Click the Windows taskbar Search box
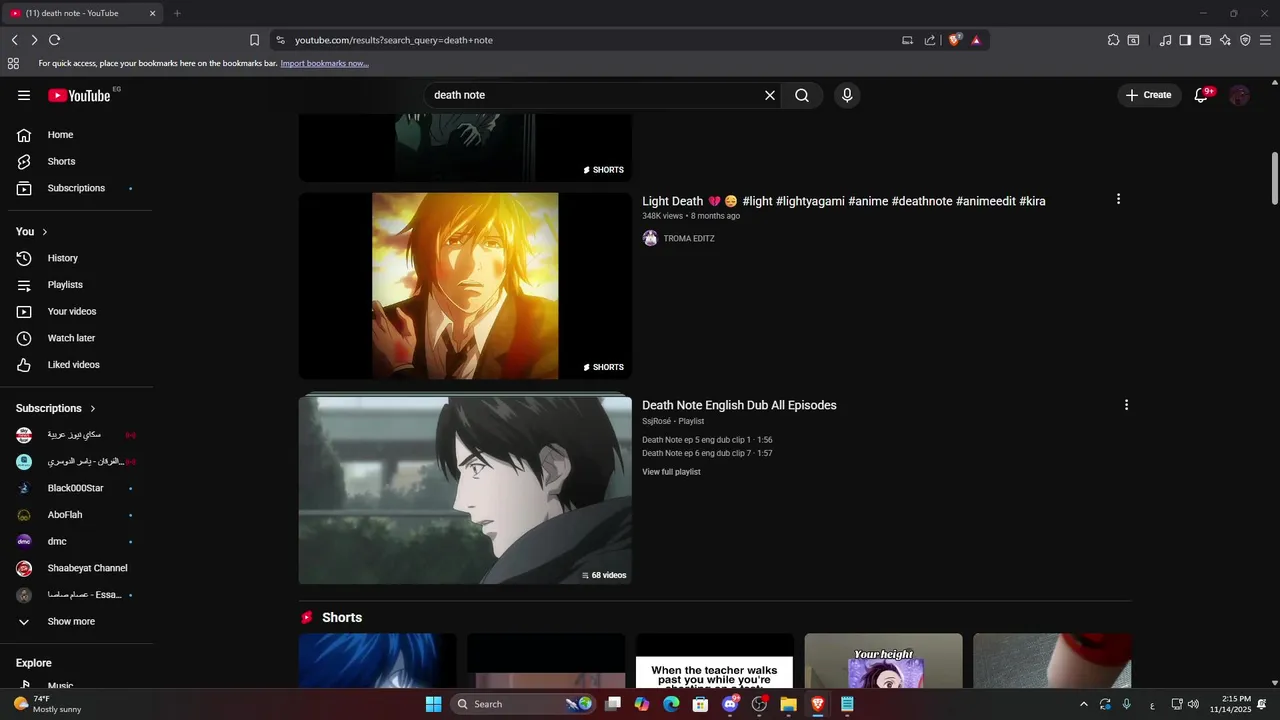The width and height of the screenshot is (1280, 720). tap(522, 704)
